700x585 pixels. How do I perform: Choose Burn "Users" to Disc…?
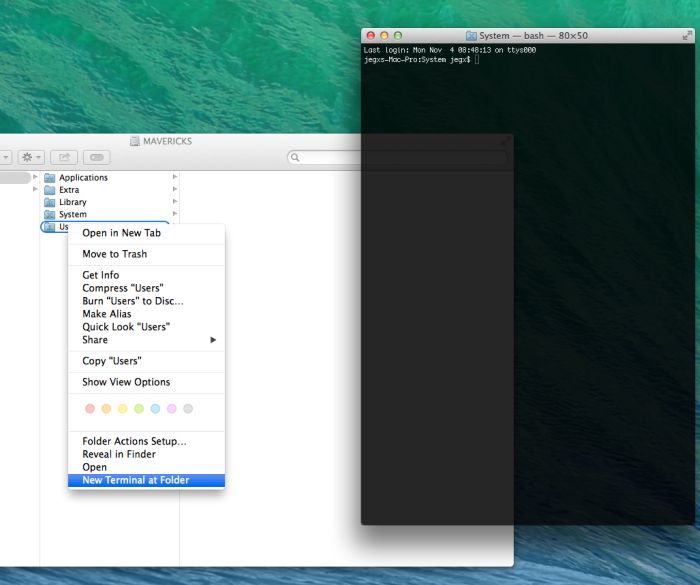coord(146,301)
